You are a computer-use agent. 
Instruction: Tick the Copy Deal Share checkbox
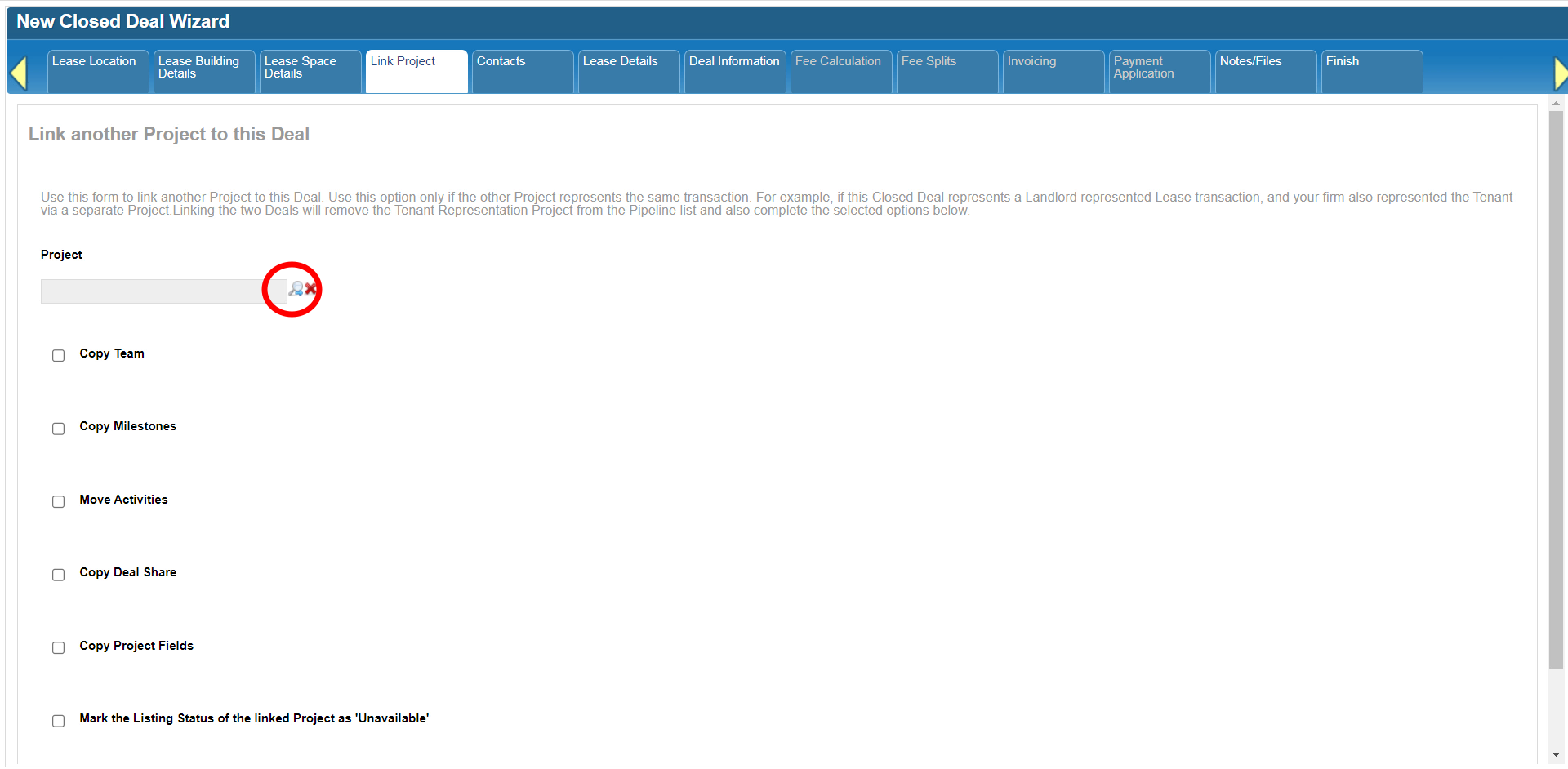59,575
